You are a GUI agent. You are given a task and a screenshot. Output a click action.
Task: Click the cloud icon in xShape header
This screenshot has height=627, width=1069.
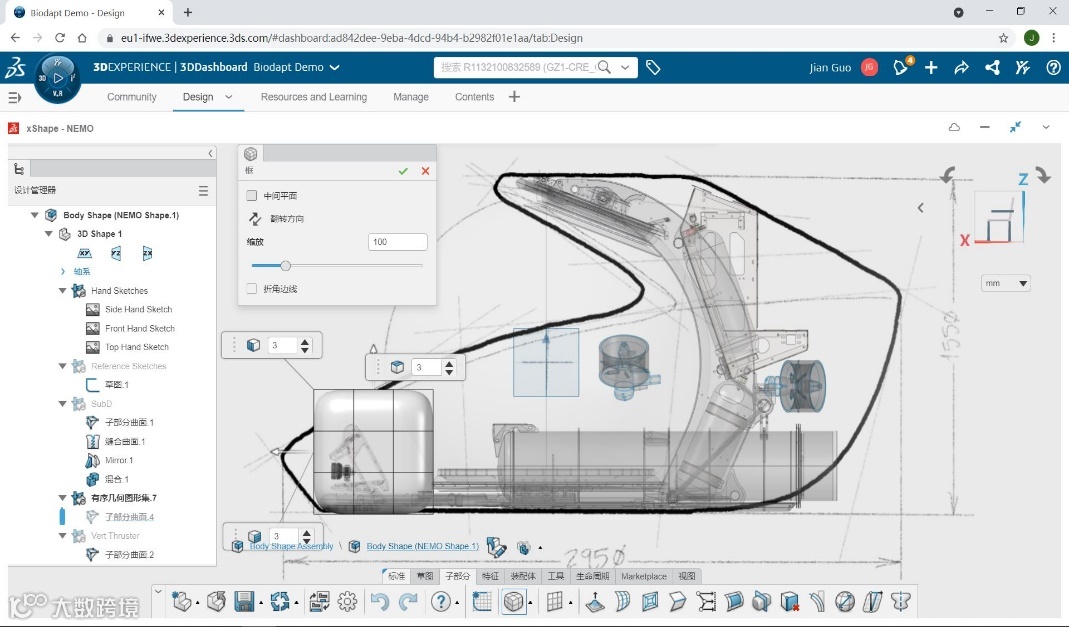point(954,127)
